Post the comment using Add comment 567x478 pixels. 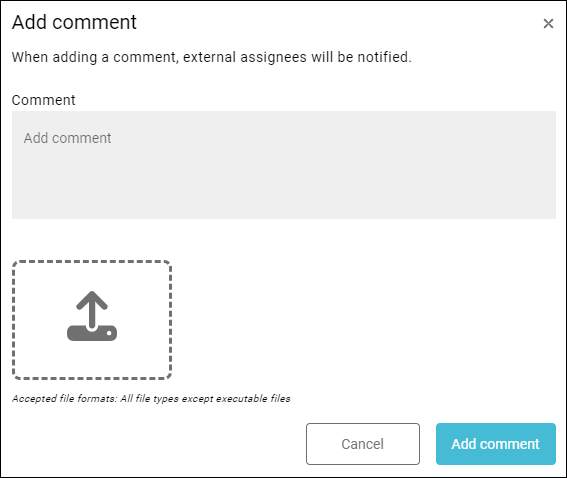tap(496, 444)
